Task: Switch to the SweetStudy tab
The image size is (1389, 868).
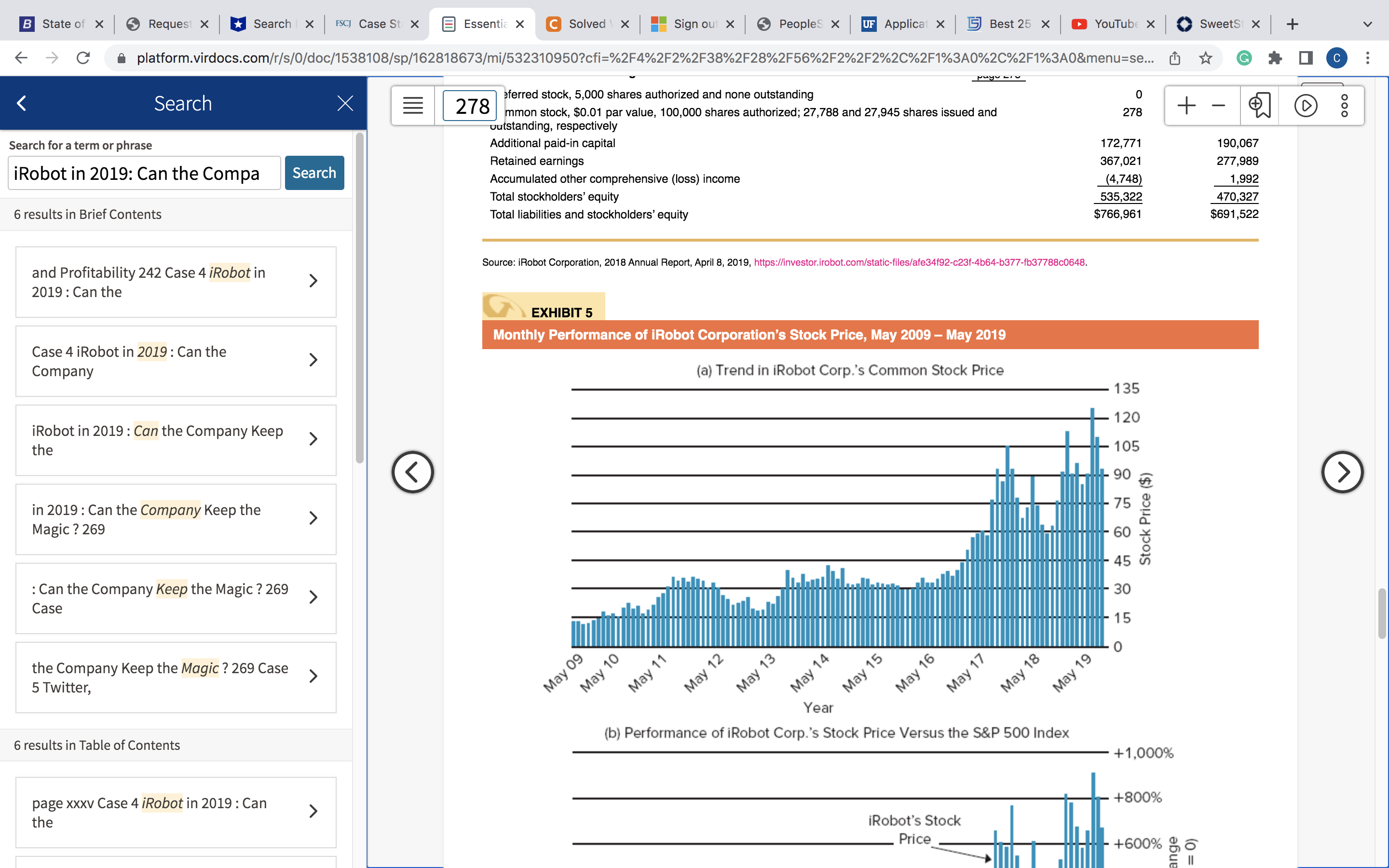Action: coord(1219,24)
